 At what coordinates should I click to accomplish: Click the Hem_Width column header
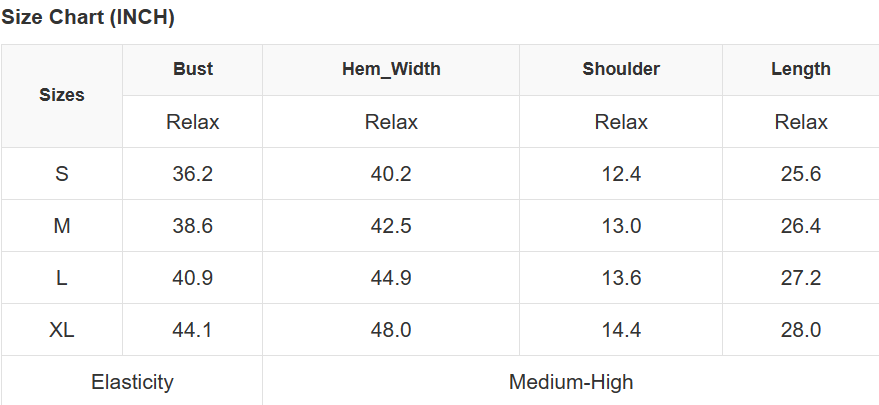pos(391,69)
